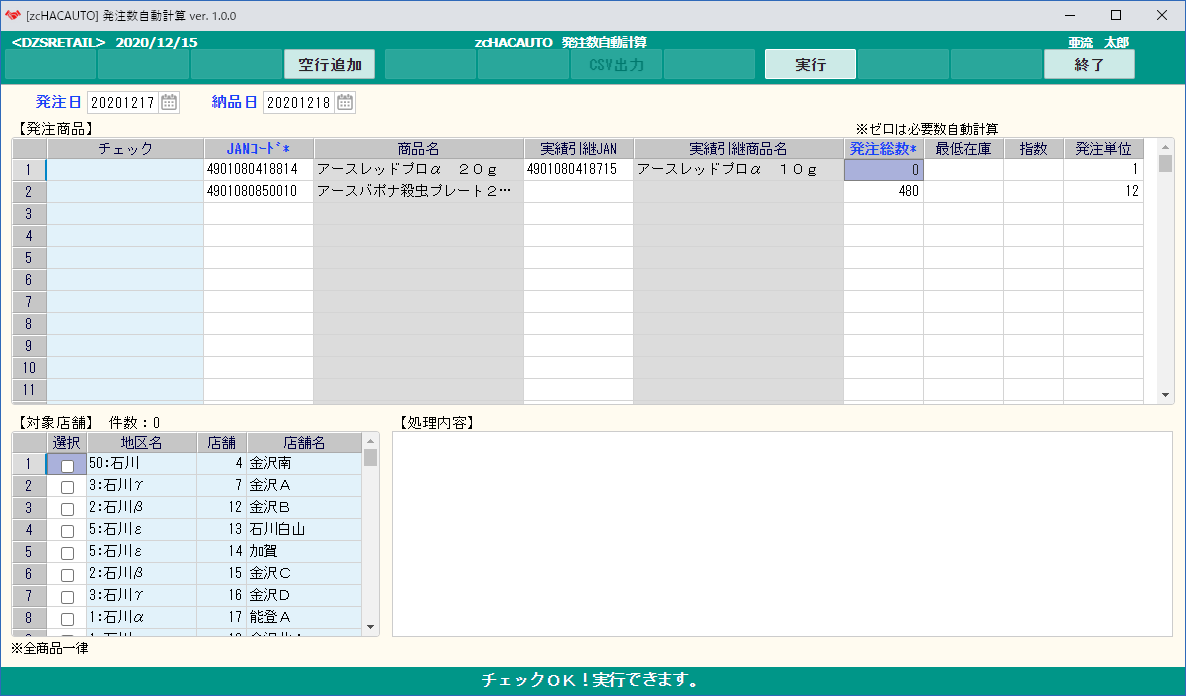1186x696 pixels.
Task: Tick the checkbox for store 金沢南
Action: click(x=67, y=465)
